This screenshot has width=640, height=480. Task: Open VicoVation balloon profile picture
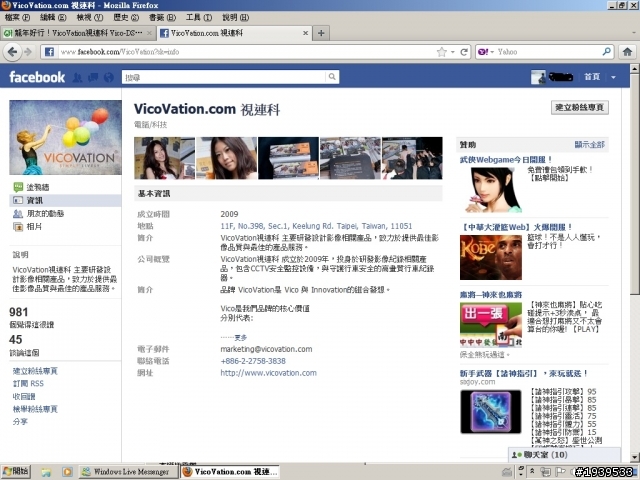pos(65,138)
